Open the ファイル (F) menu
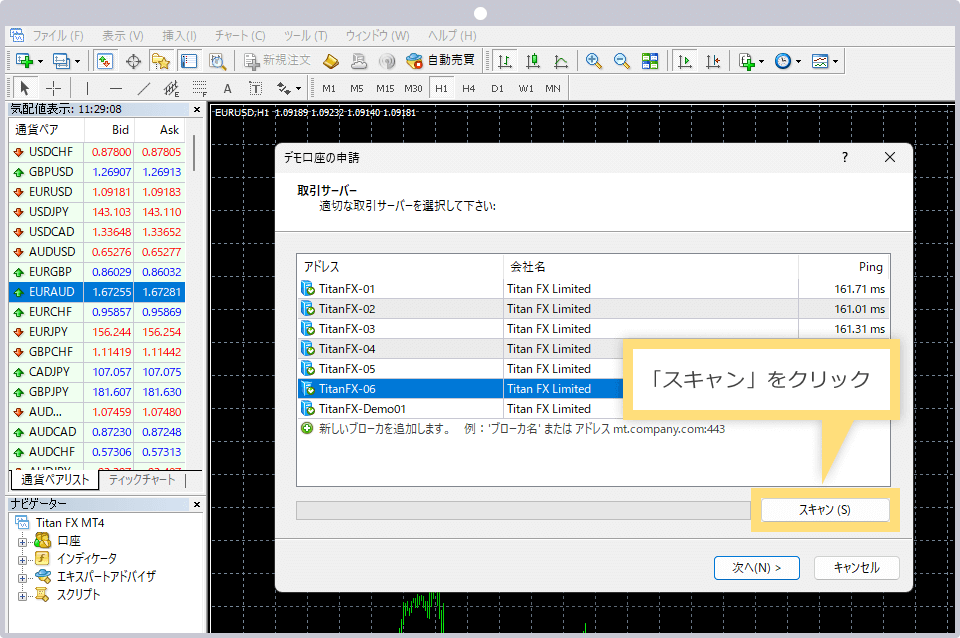 (x=58, y=36)
